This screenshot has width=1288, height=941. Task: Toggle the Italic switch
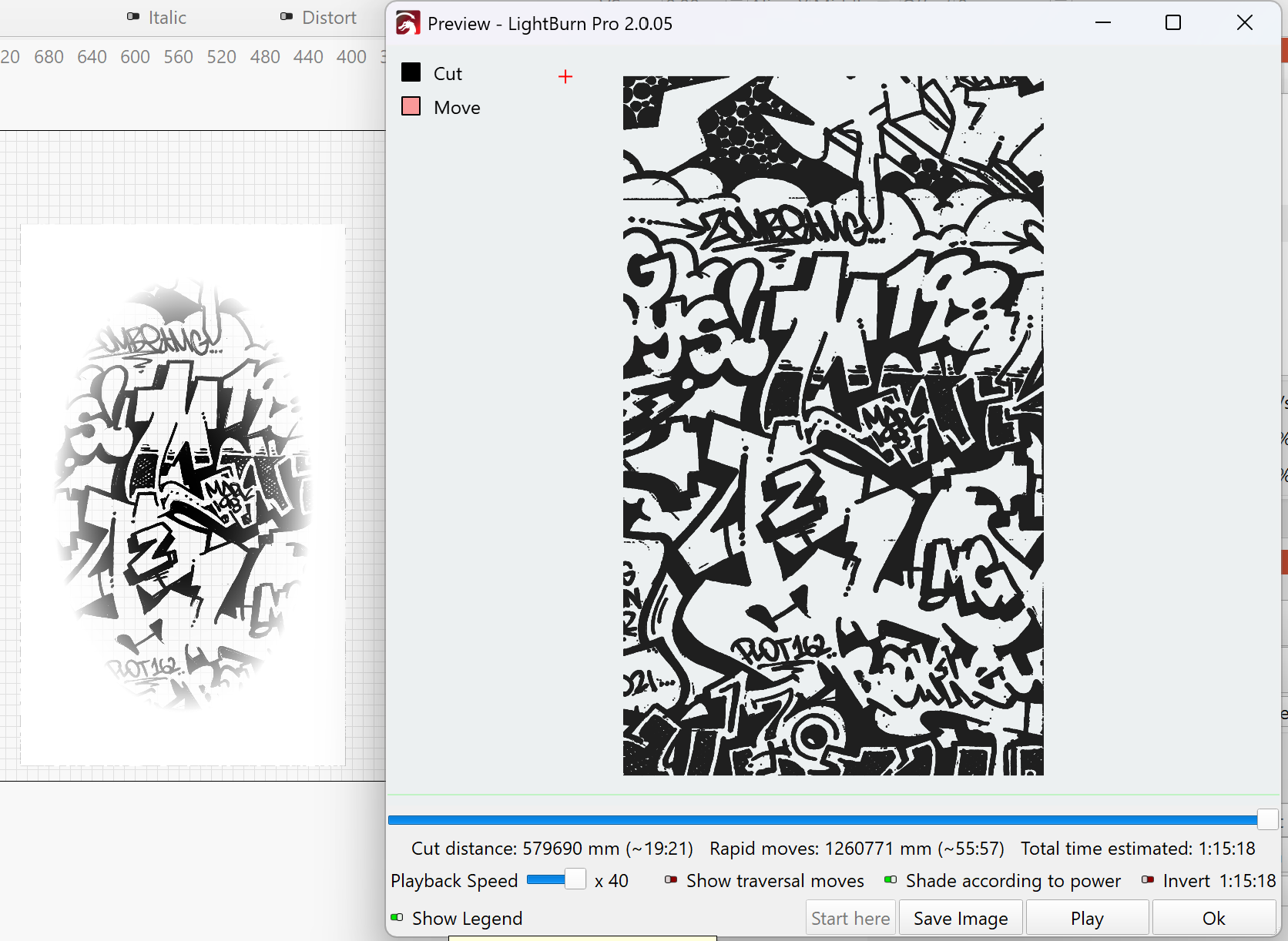133,17
